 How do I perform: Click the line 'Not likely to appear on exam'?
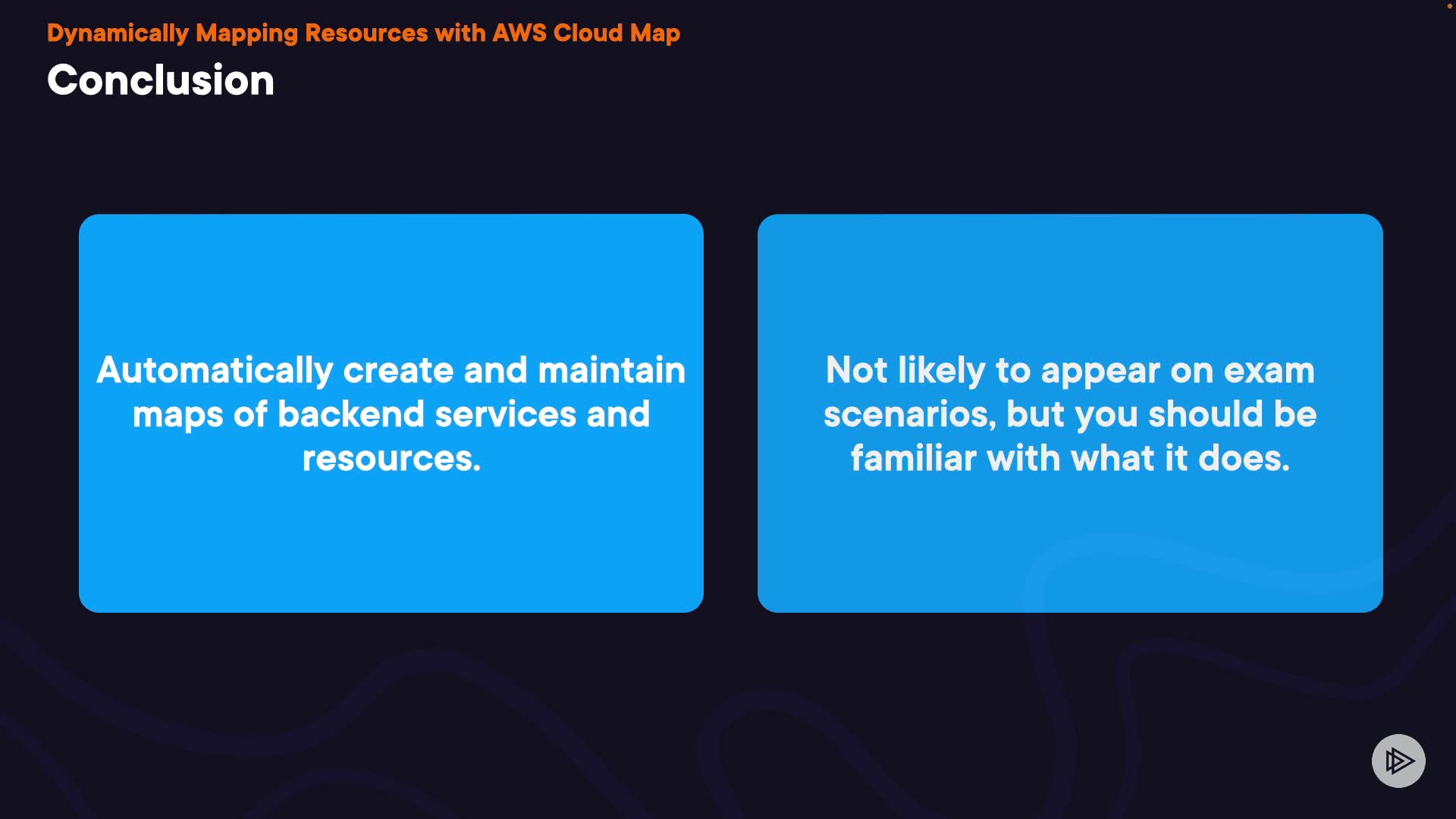click(1069, 370)
